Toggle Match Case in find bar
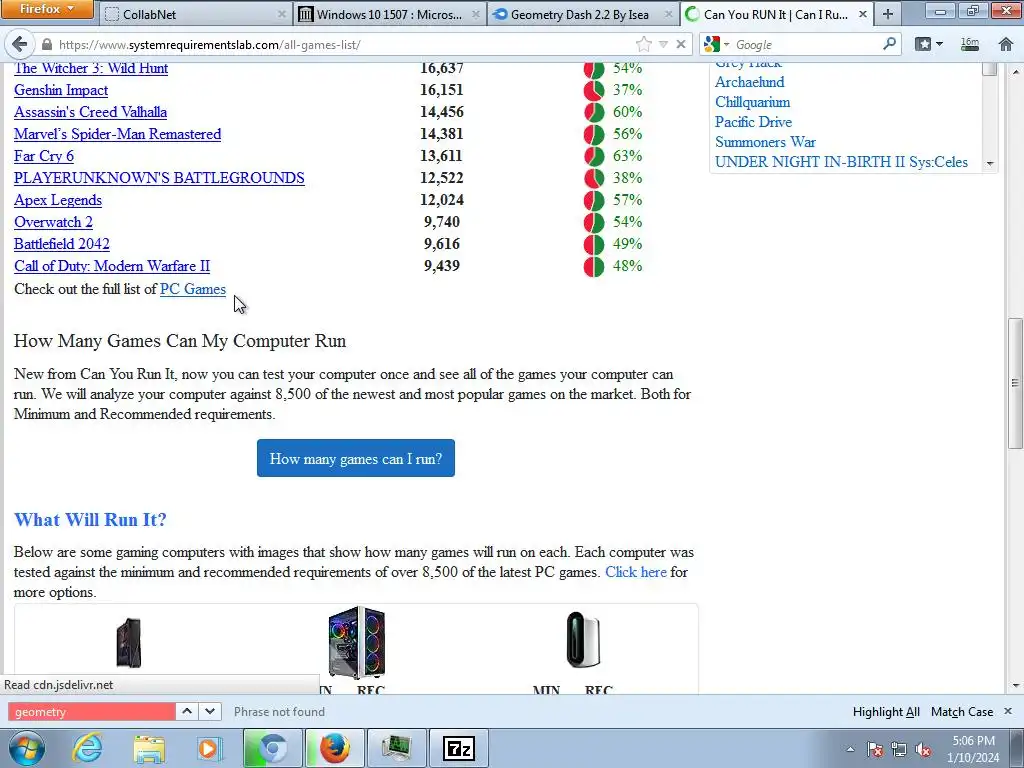The image size is (1024, 768). click(x=962, y=711)
